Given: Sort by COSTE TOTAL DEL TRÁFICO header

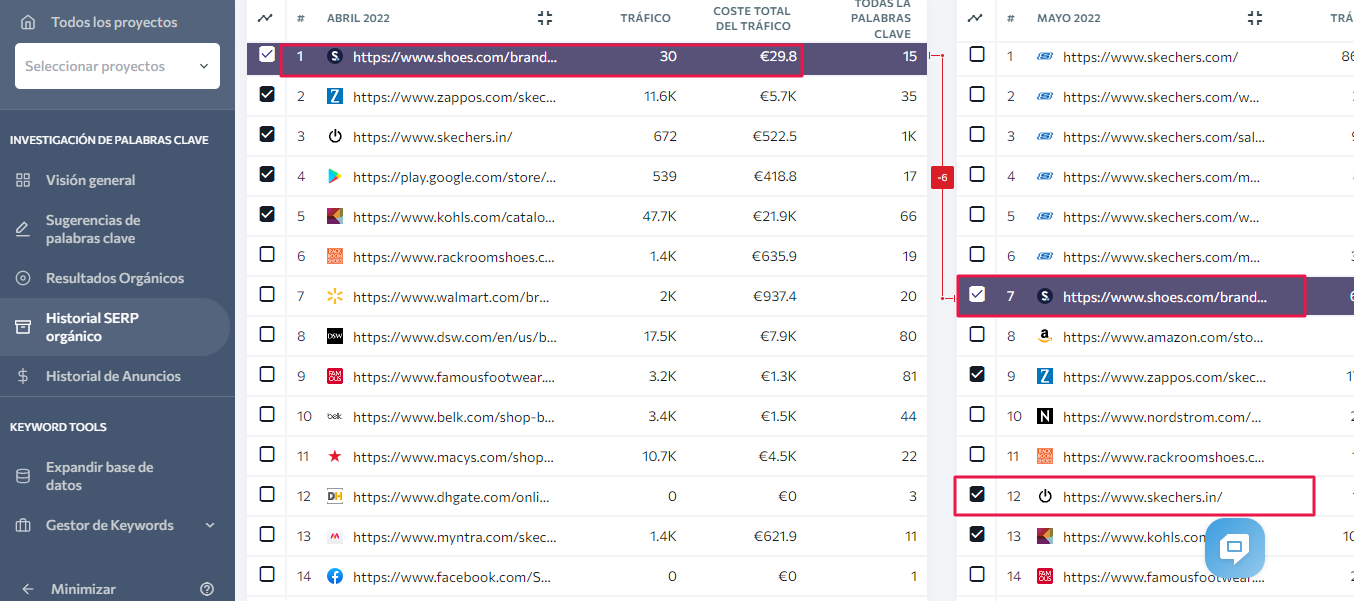Looking at the screenshot, I should 752,18.
